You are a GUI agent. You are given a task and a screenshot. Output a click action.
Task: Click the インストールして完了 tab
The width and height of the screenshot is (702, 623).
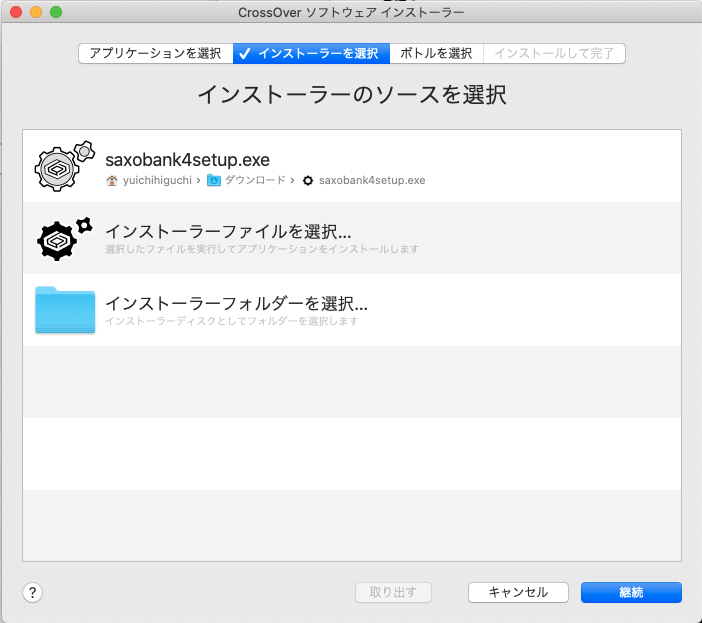[554, 53]
